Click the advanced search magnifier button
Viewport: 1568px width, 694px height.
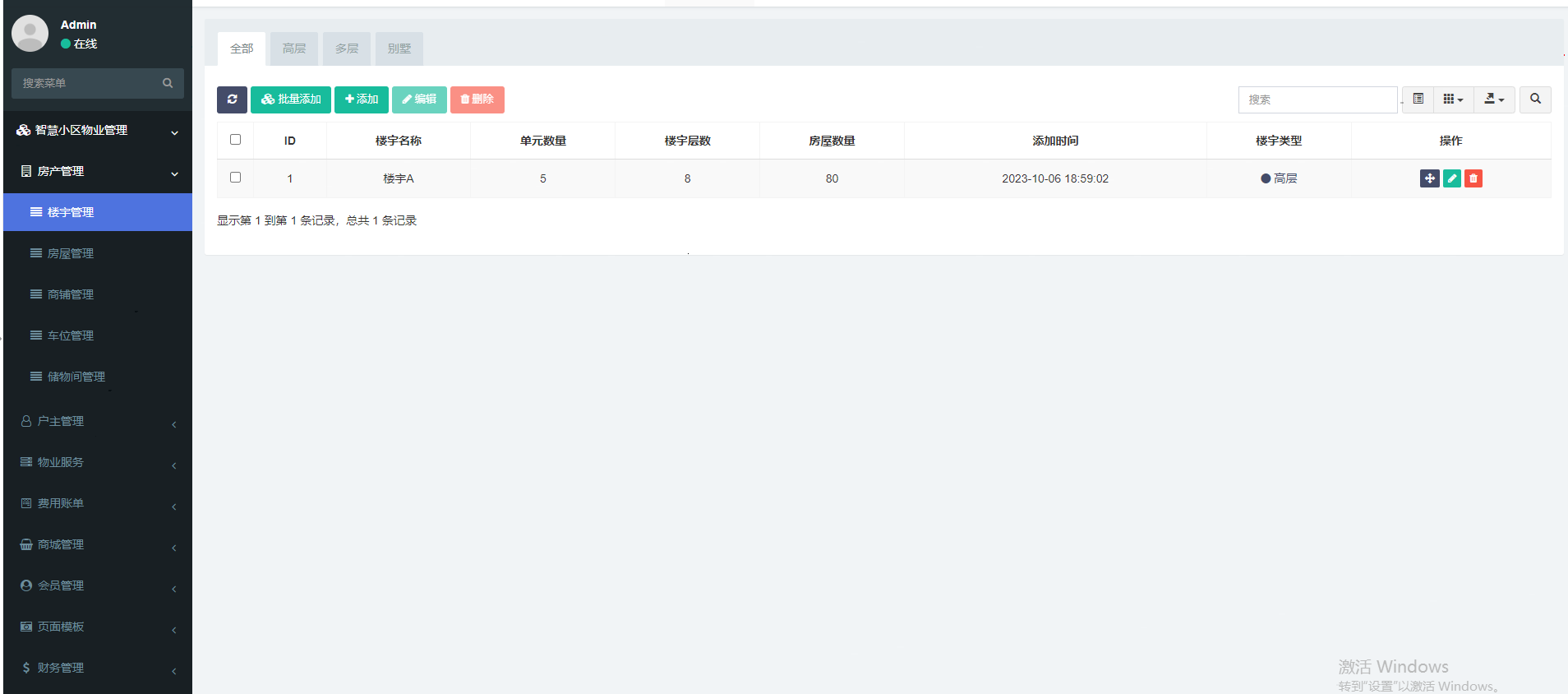[1534, 99]
